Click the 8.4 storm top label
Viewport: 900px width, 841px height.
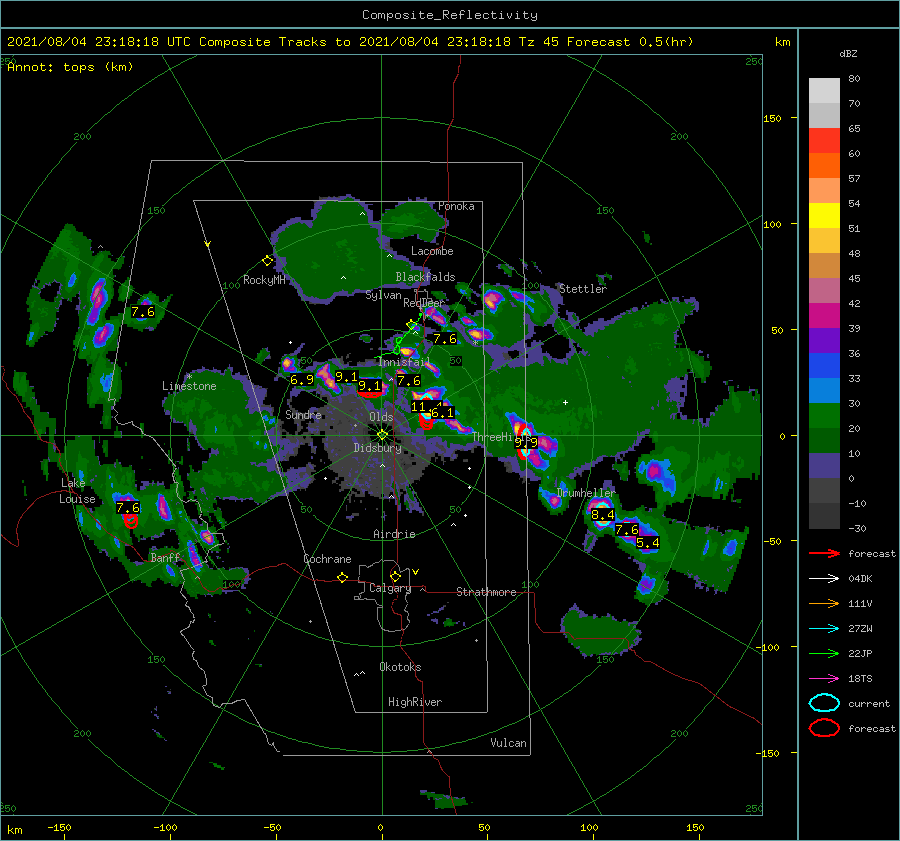point(603,515)
